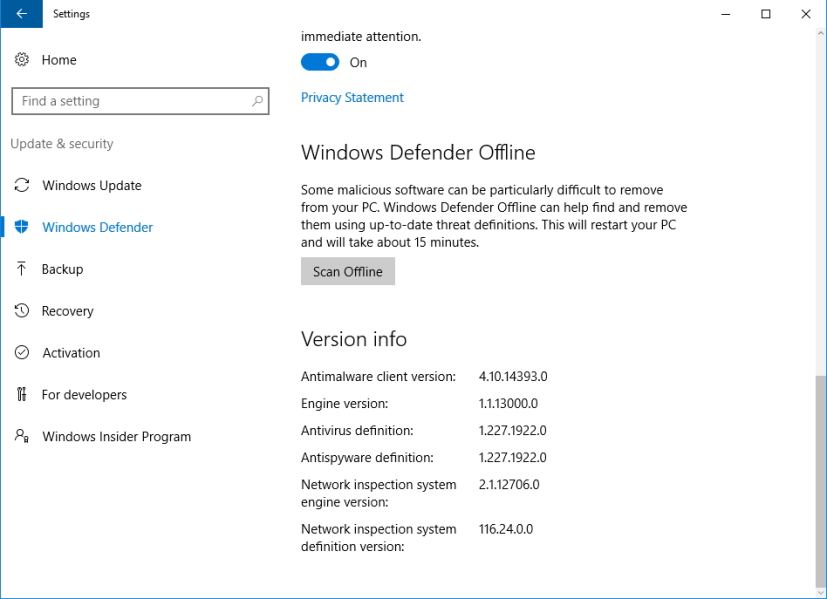Click the Update & security label
Screen dimensions: 827x599
tap(62, 144)
